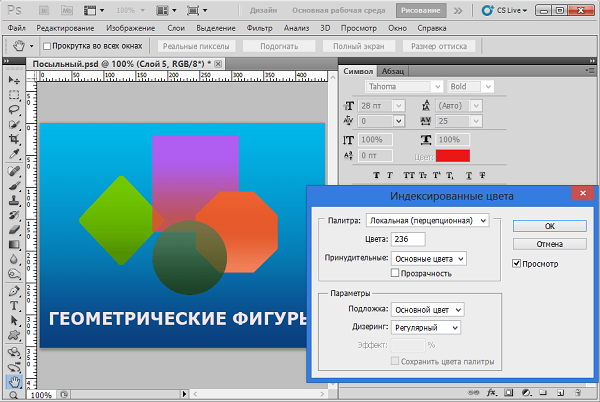Select the Dodge tool
Image resolution: width=600 pixels, height=402 pixels.
point(14,274)
